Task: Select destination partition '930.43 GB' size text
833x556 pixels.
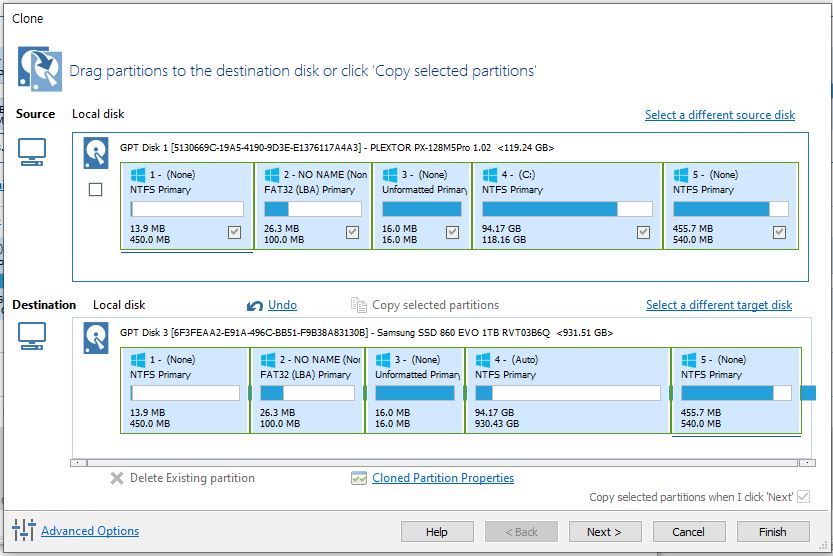Action: [x=497, y=424]
